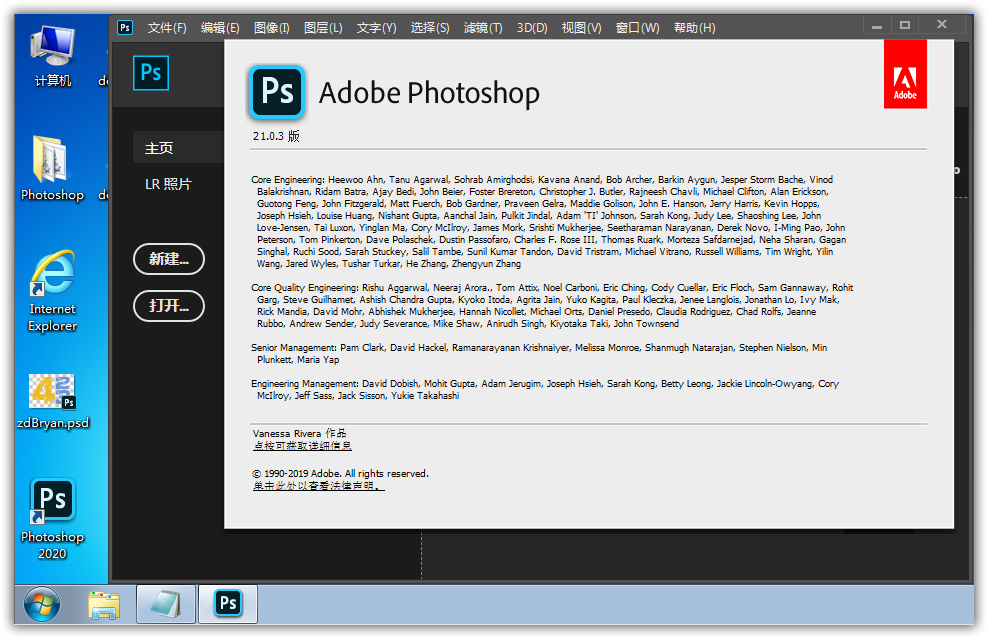Open the 滤镜(T) menu

483,28
